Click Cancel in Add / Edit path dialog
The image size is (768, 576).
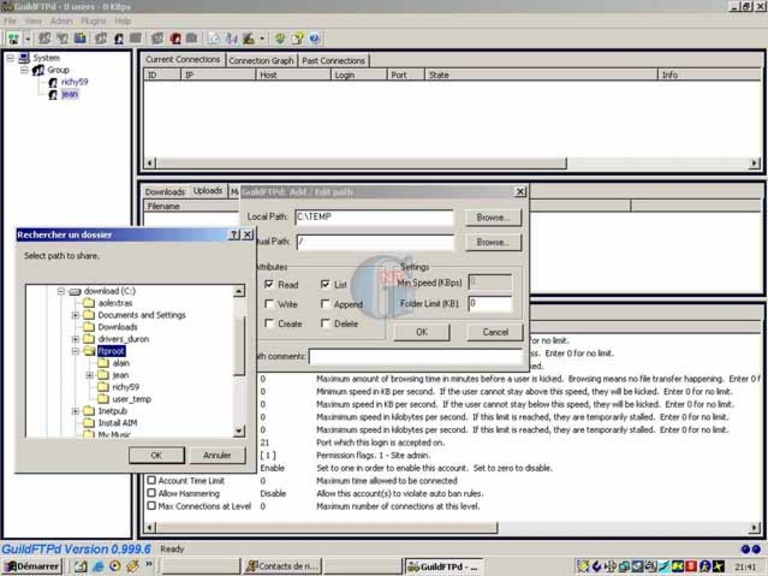(x=495, y=332)
